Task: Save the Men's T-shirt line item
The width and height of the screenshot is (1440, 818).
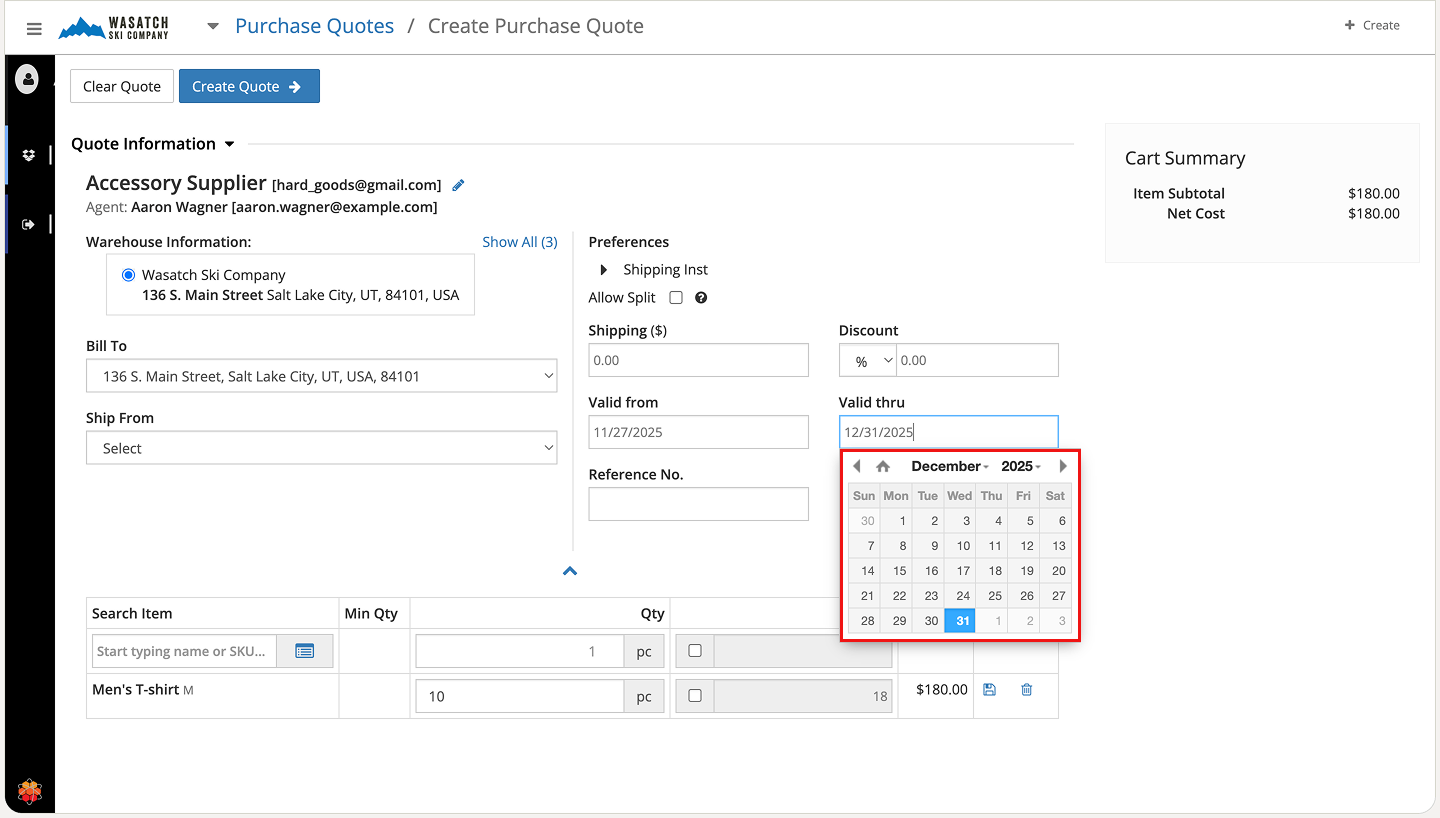Action: (x=989, y=690)
